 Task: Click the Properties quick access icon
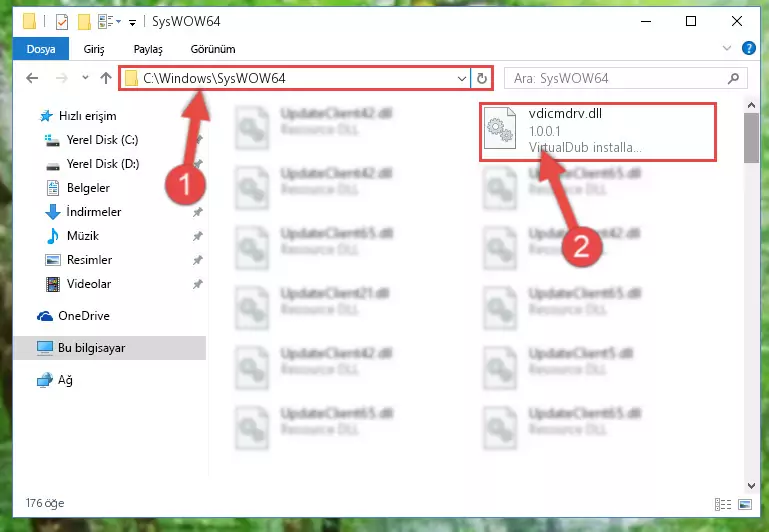click(x=62, y=22)
